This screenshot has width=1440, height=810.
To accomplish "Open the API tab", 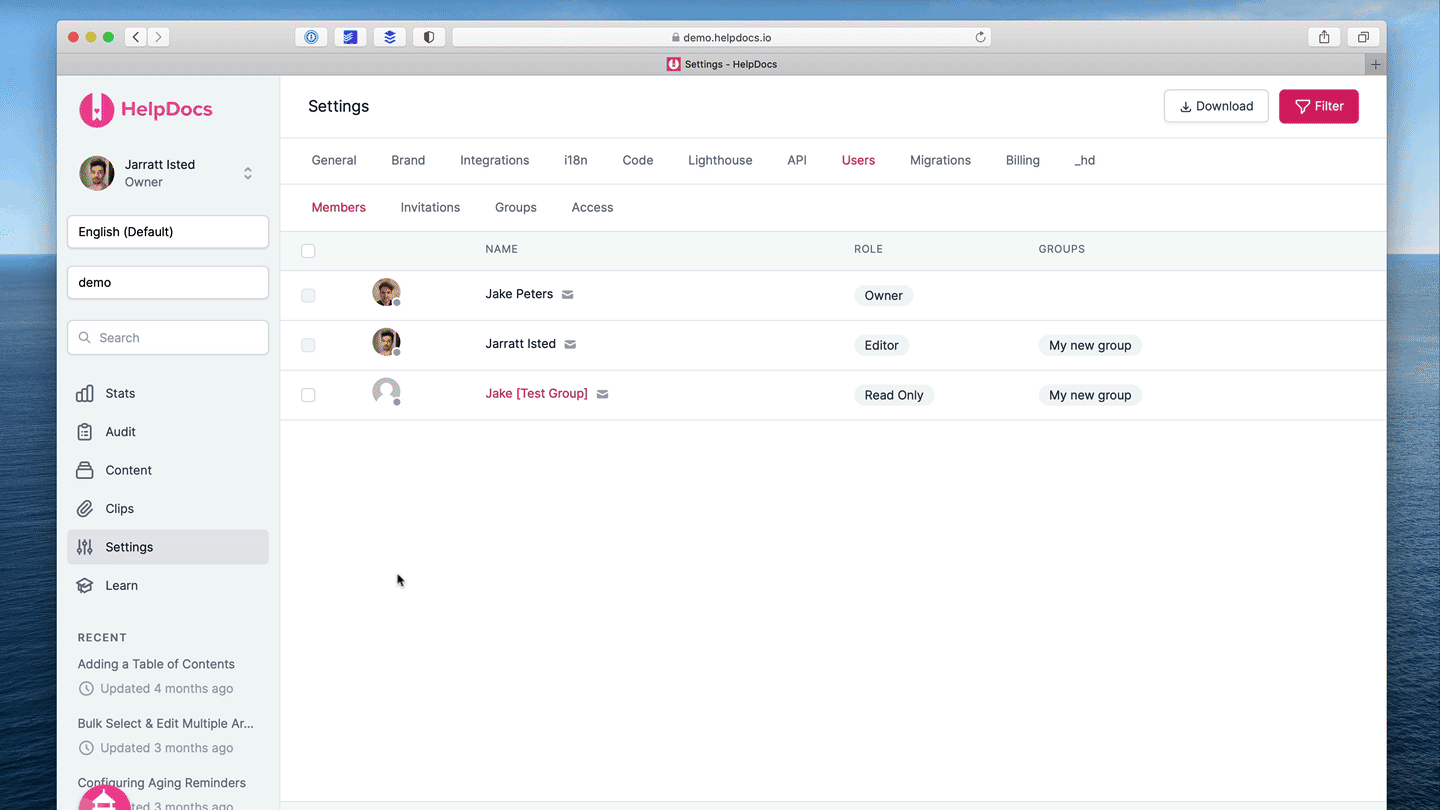I will [x=797, y=160].
